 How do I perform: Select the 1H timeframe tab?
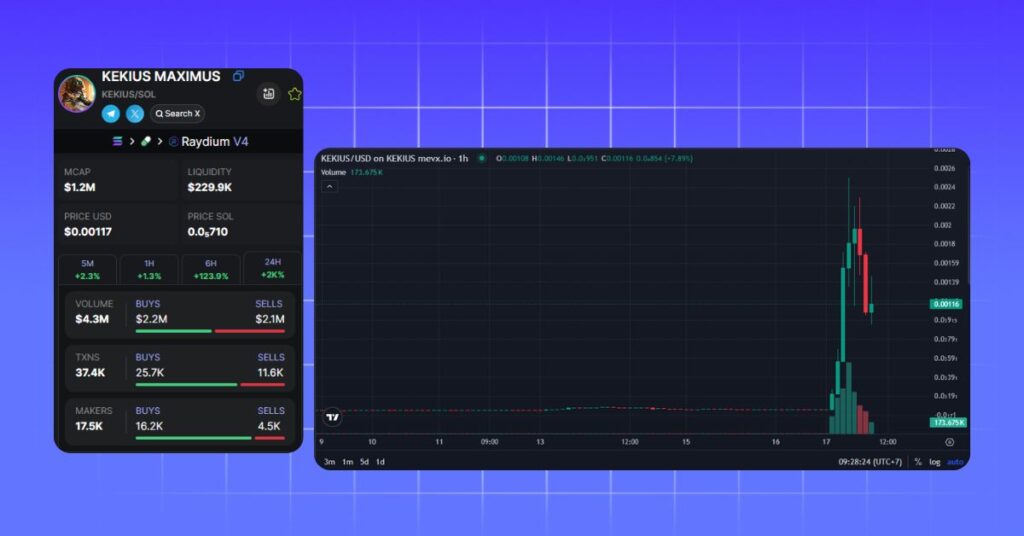click(x=150, y=270)
